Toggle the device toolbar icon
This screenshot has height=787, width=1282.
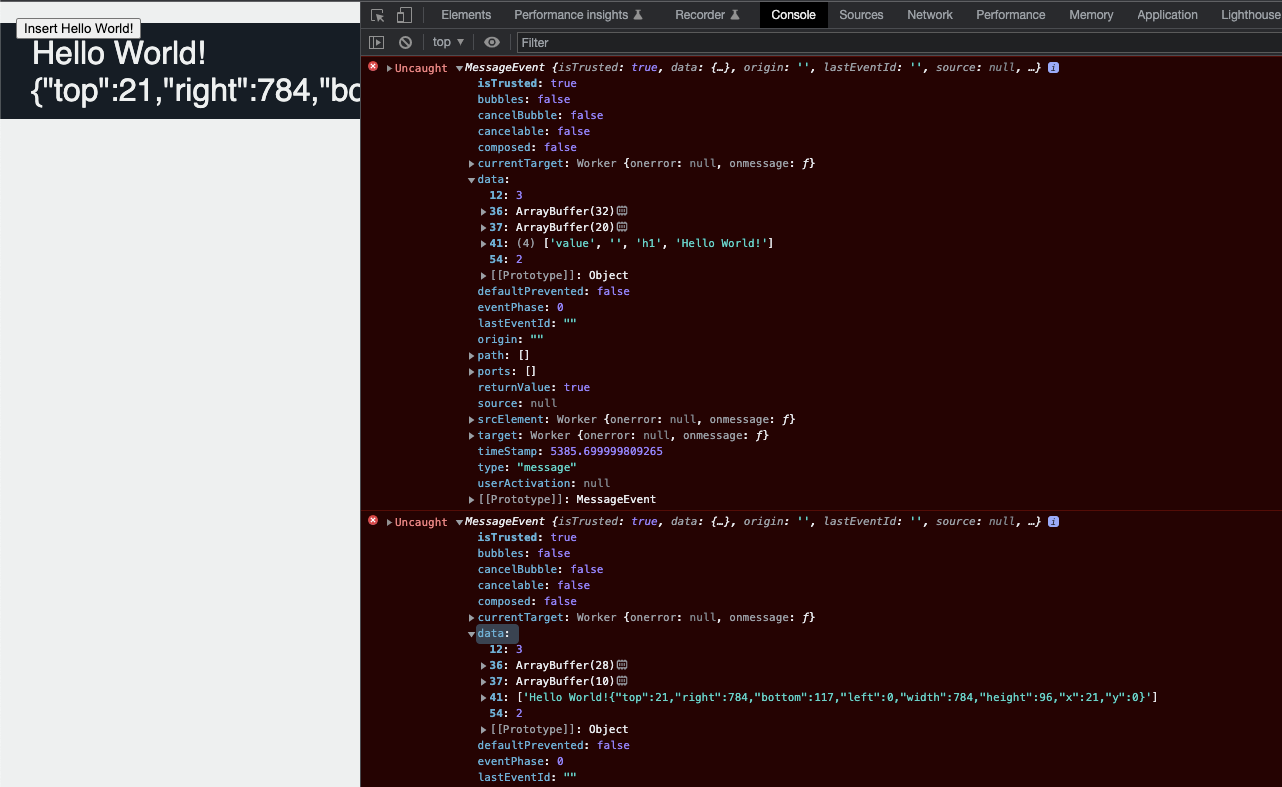[404, 15]
